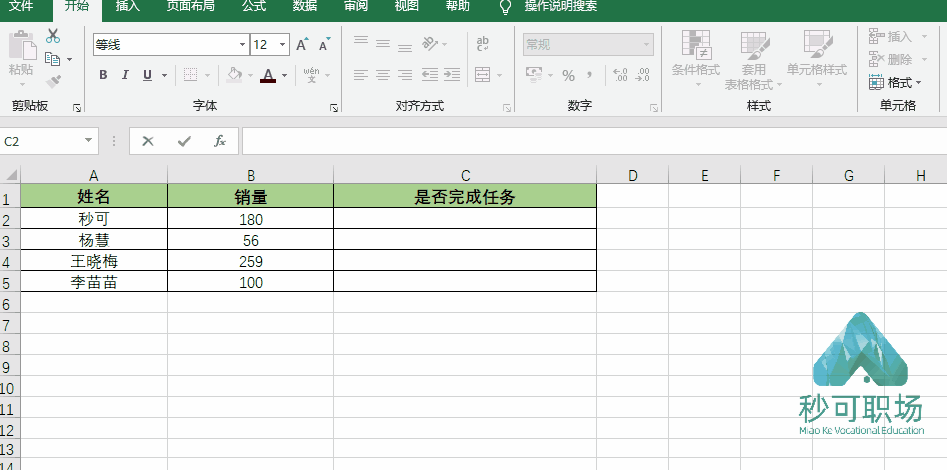Center text horizontally
This screenshot has width=947, height=470.
pos(383,75)
